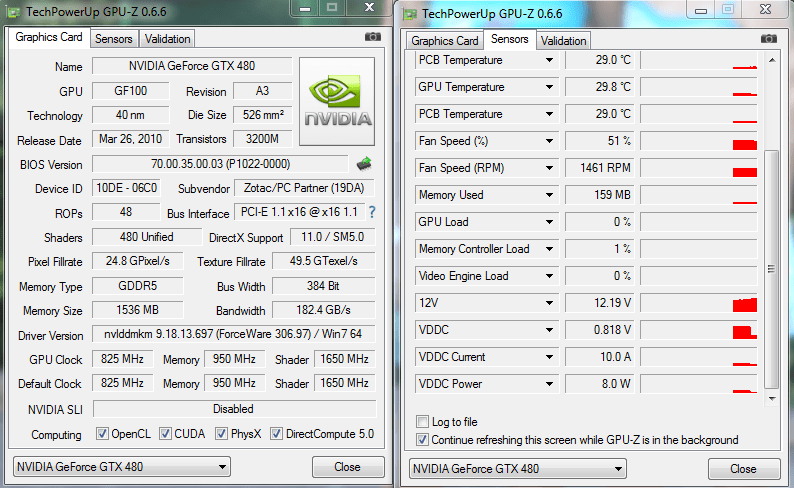The height and width of the screenshot is (488, 794).
Task: Click the Fan Speed (%) history graph
Action: click(x=699, y=141)
